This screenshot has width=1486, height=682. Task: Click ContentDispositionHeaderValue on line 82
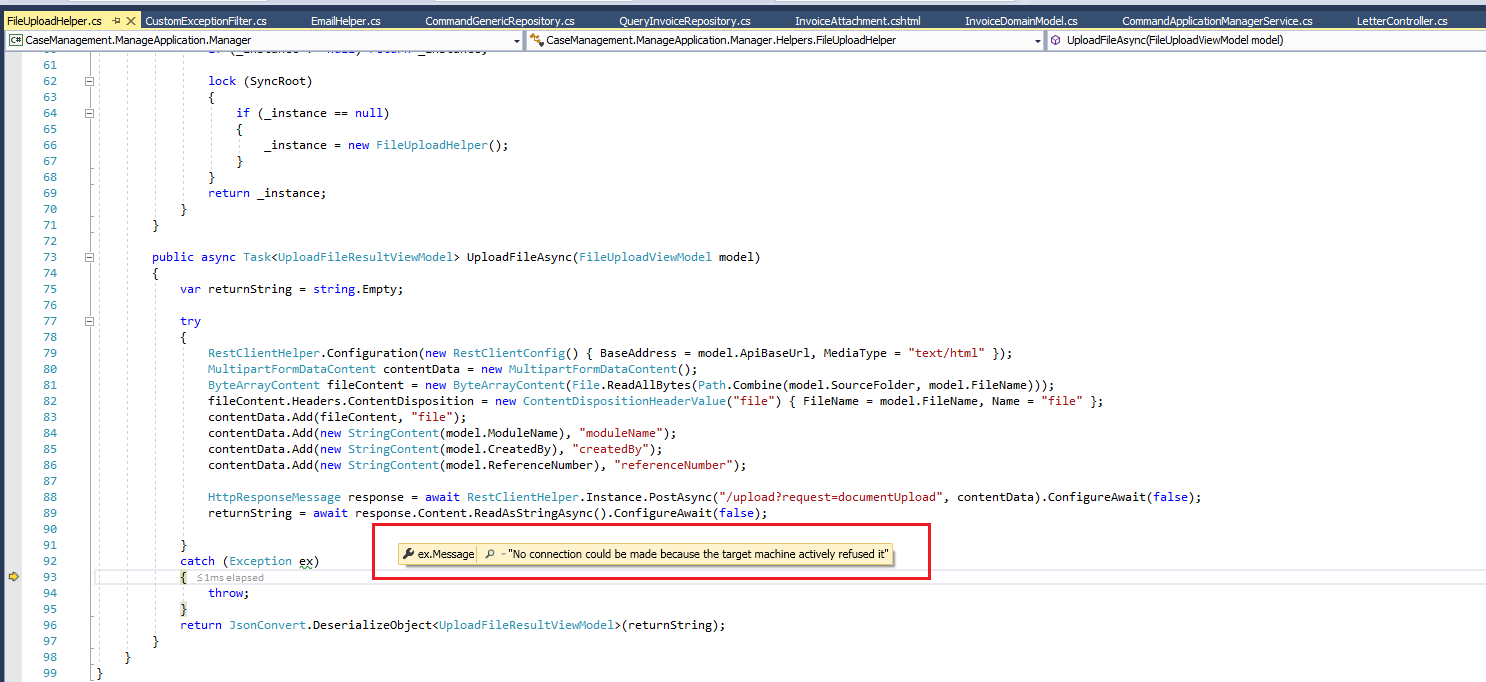pos(626,401)
